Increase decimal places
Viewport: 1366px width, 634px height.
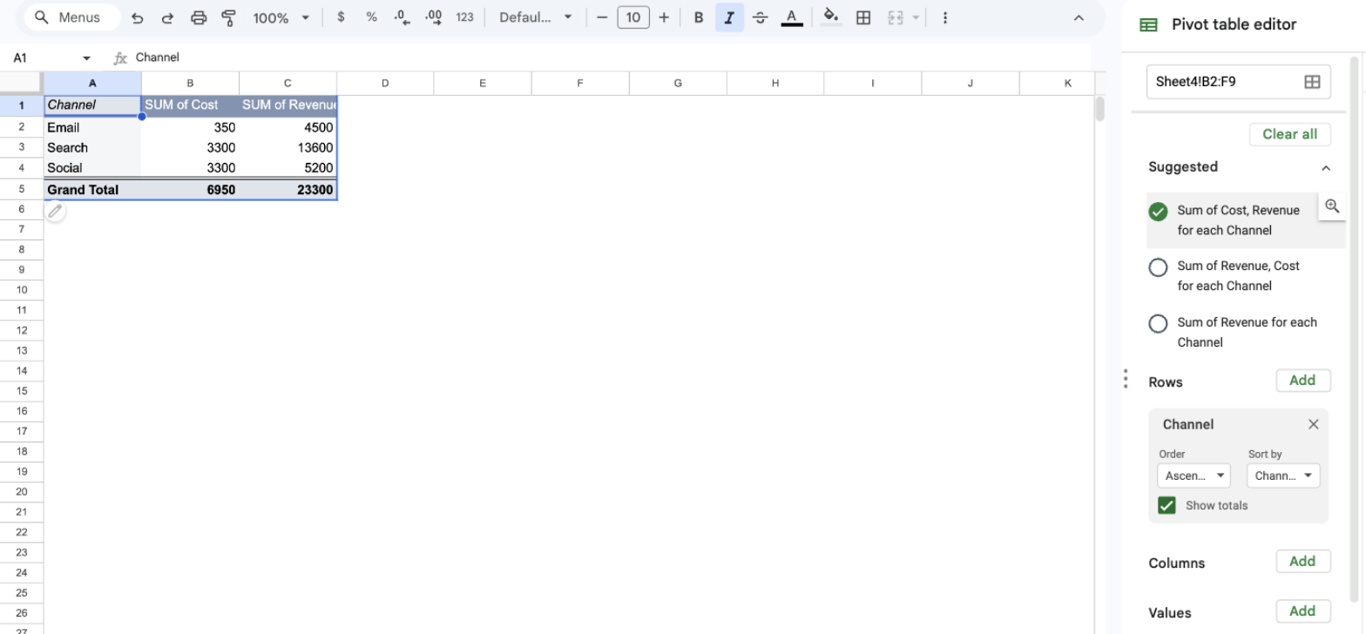tap(434, 18)
